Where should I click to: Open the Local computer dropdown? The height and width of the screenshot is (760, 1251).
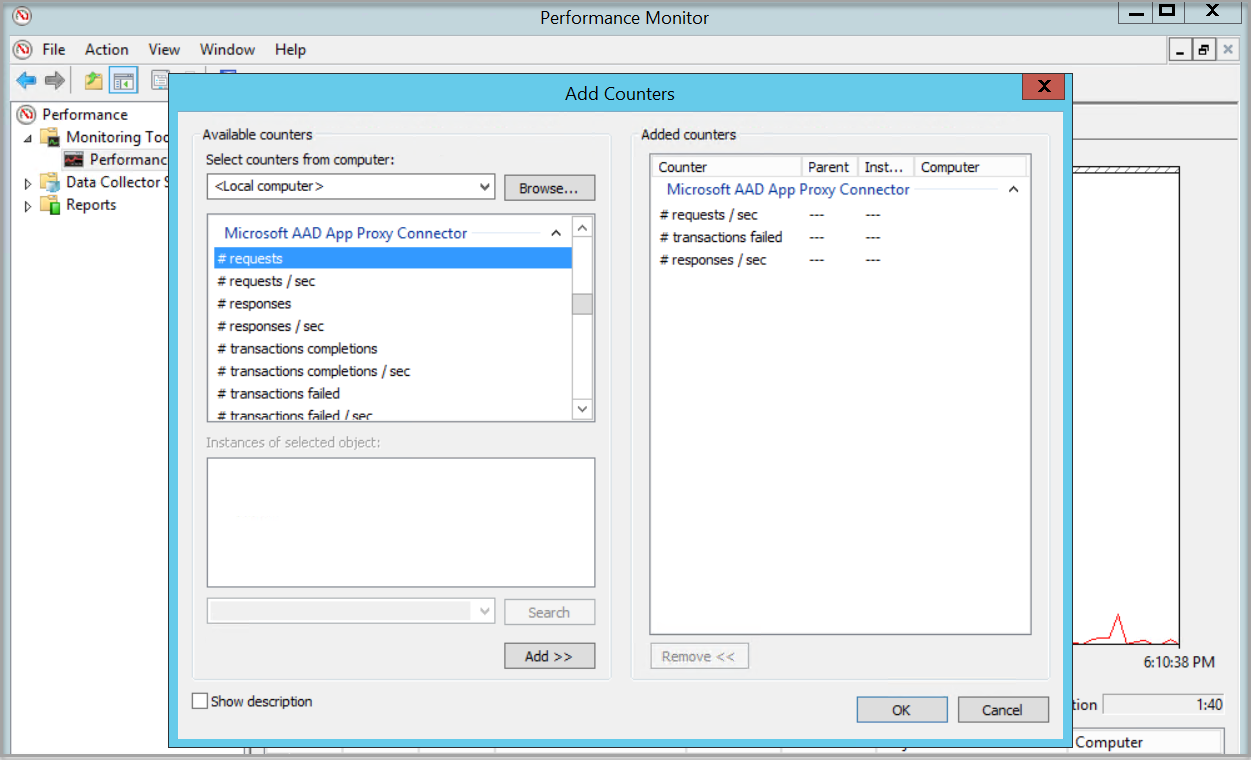coord(485,187)
